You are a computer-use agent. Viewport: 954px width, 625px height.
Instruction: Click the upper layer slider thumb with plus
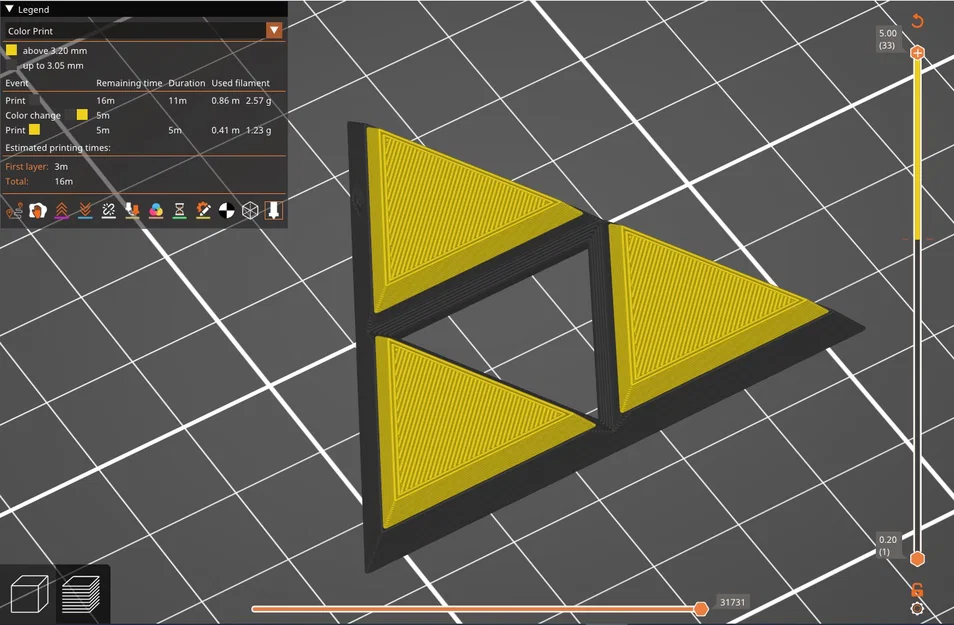click(x=917, y=53)
